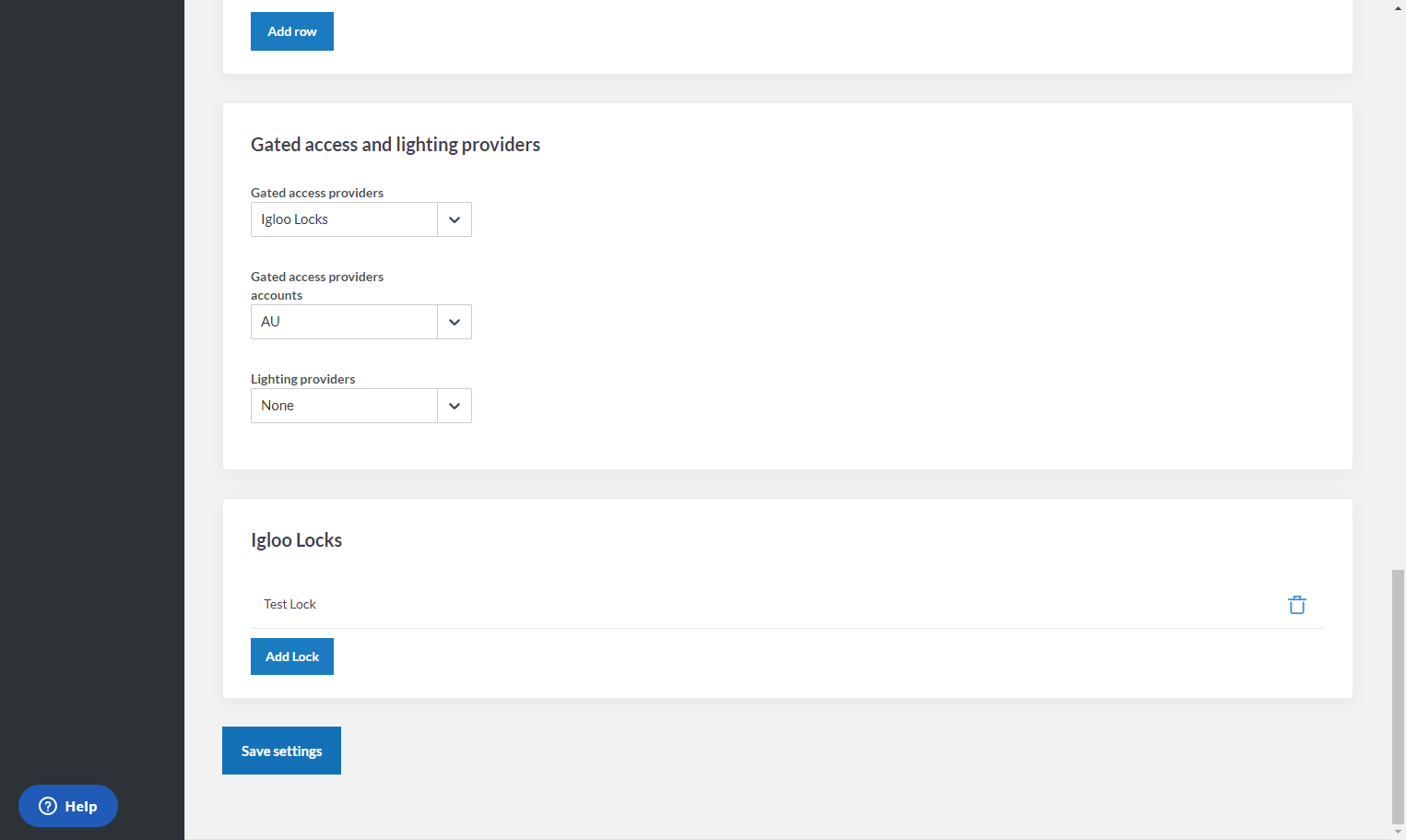This screenshot has height=840, width=1406.
Task: Open the Gated access providers dropdown arrow
Action: tap(455, 219)
